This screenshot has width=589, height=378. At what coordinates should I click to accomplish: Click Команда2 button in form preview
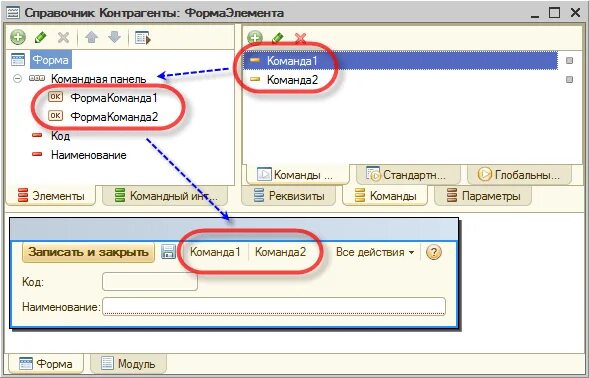click(x=281, y=252)
